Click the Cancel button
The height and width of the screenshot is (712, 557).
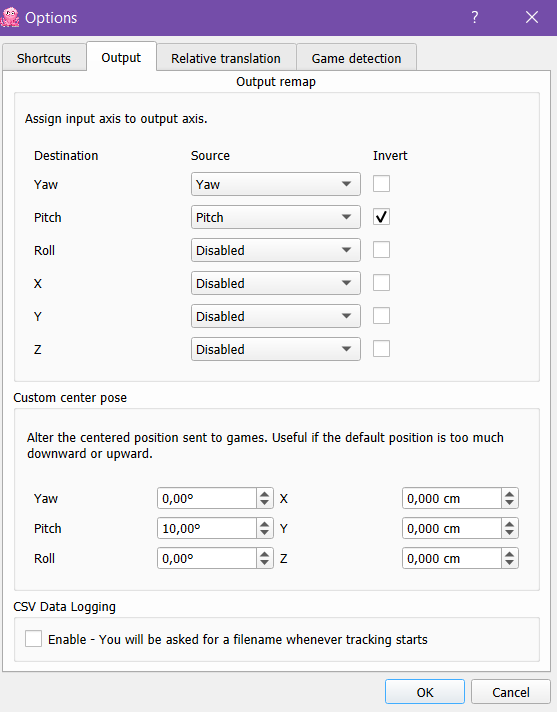511,692
